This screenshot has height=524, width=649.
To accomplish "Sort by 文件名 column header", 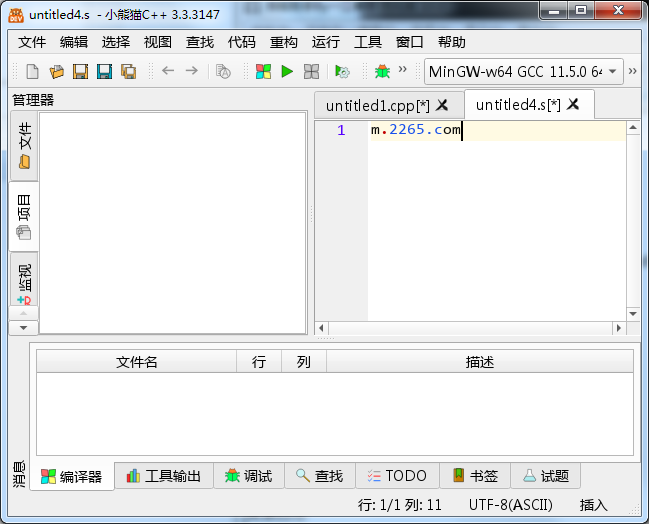I will coord(137,362).
